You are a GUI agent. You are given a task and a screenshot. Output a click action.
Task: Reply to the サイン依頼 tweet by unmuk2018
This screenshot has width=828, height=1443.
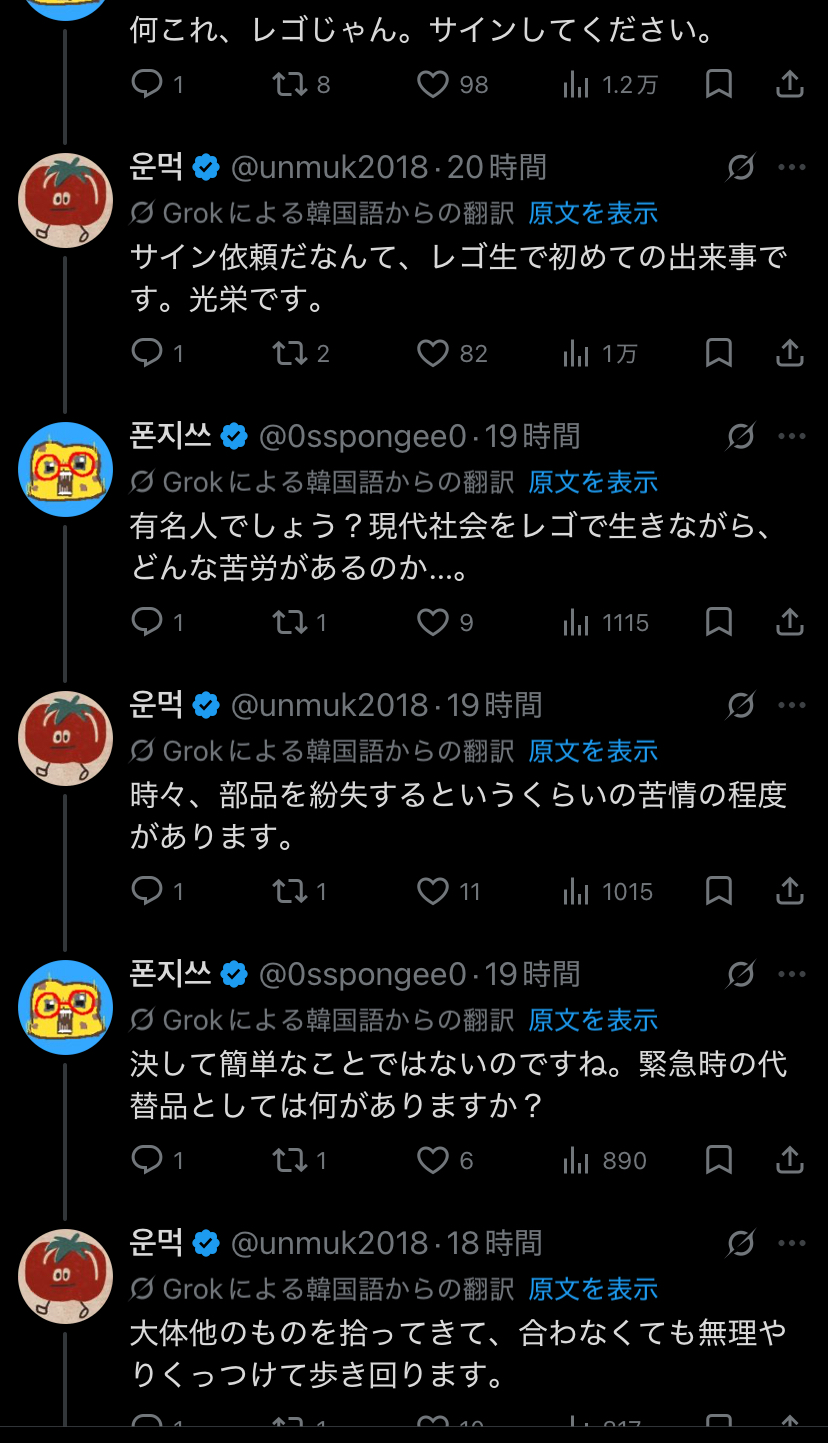[147, 353]
